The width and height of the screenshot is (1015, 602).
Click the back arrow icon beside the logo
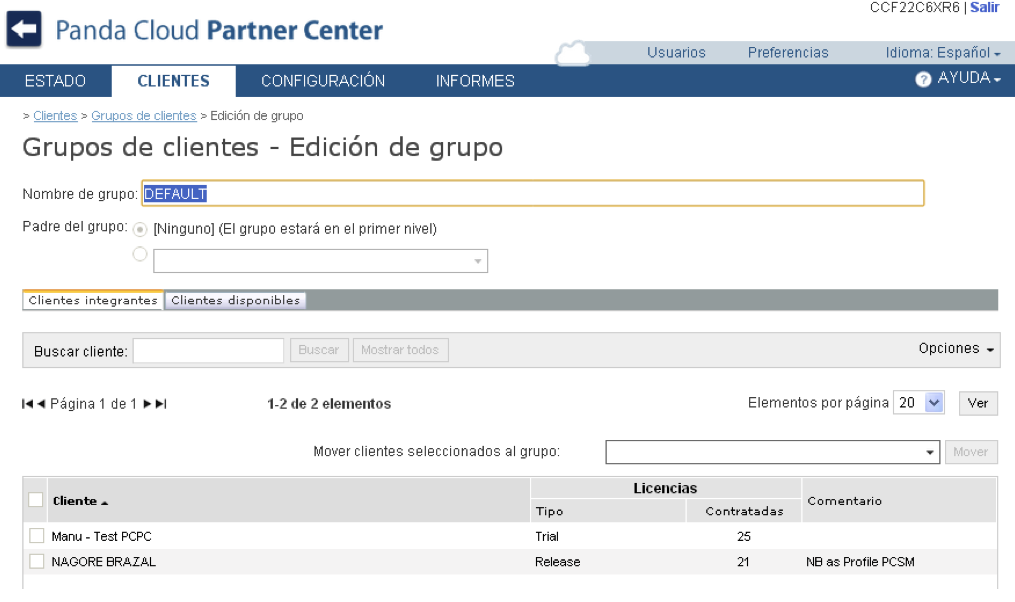(x=24, y=30)
